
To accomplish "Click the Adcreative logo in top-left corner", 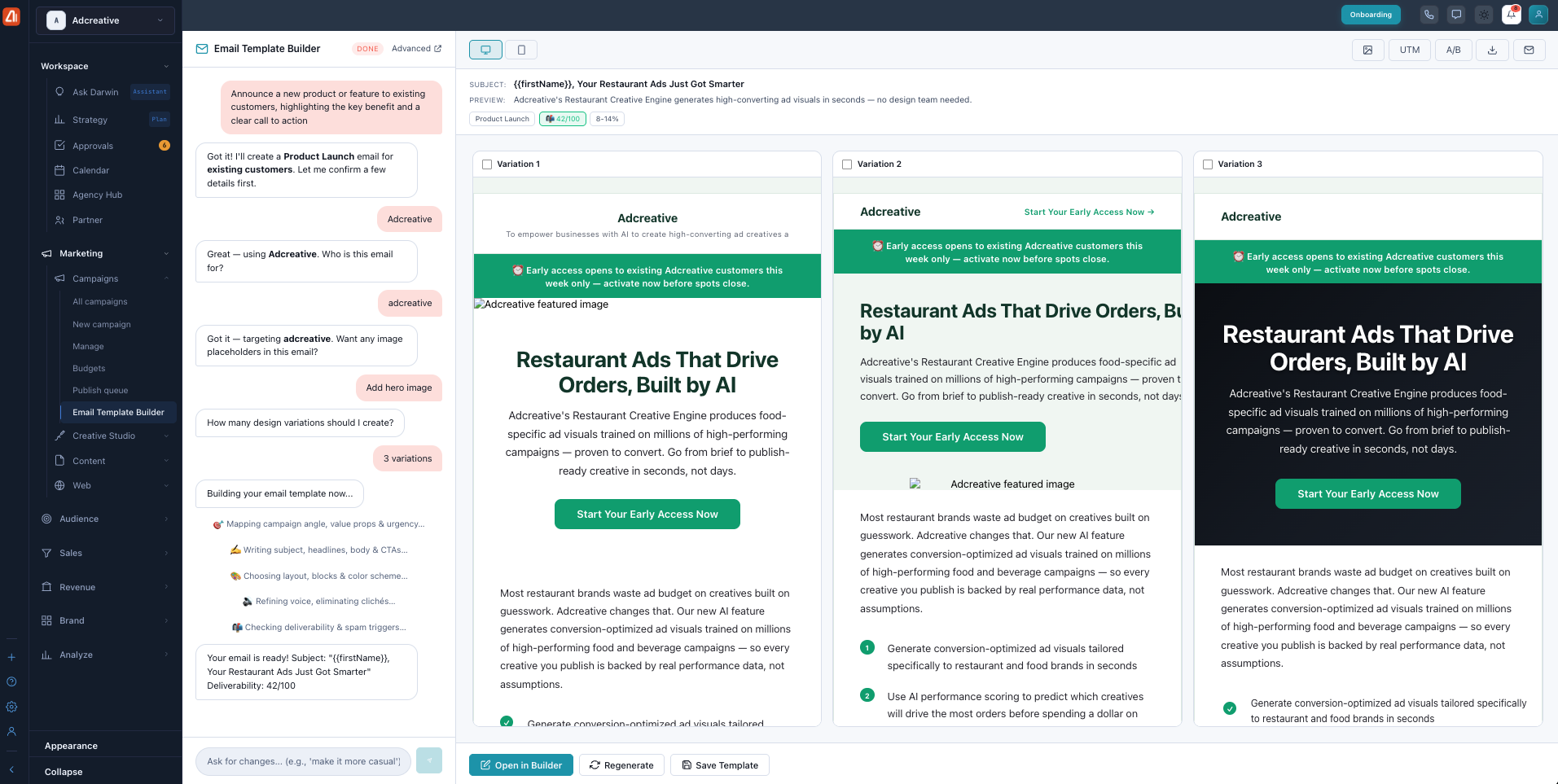I will pyautogui.click(x=11, y=16).
